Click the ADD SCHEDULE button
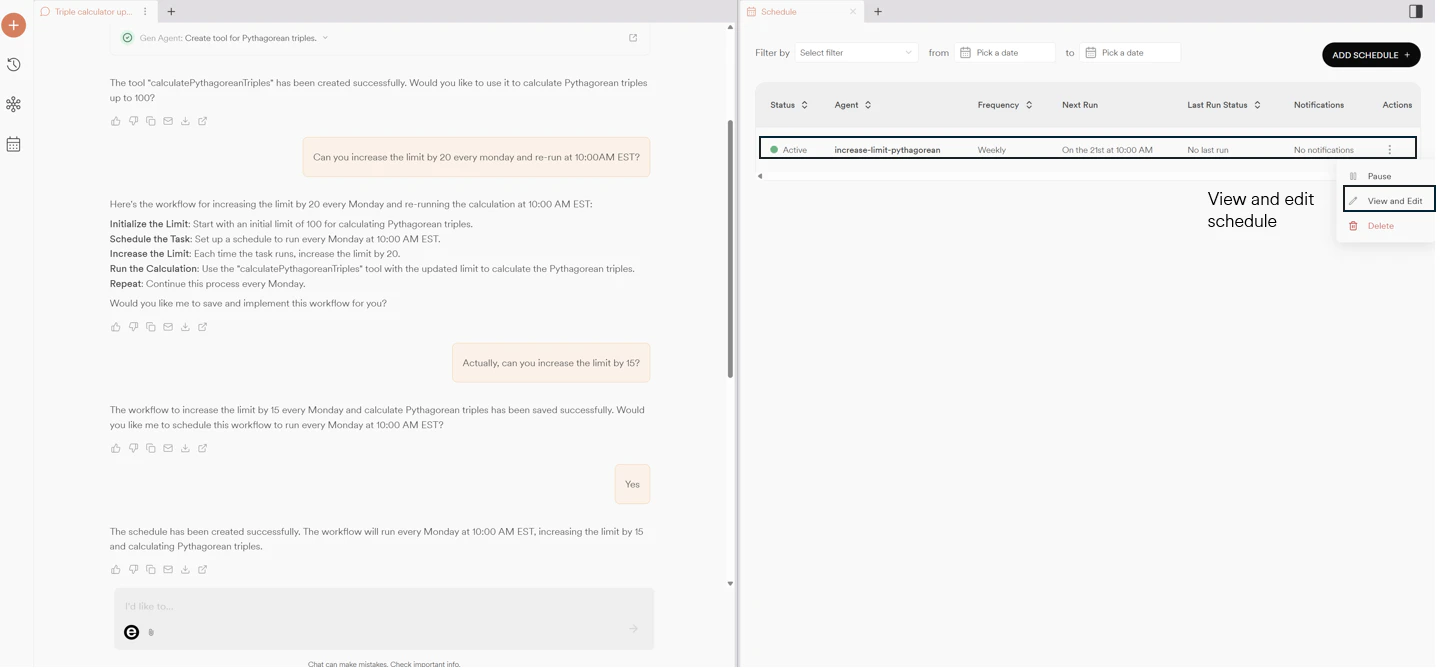Viewport: 1440px width, 670px height. [1371, 55]
